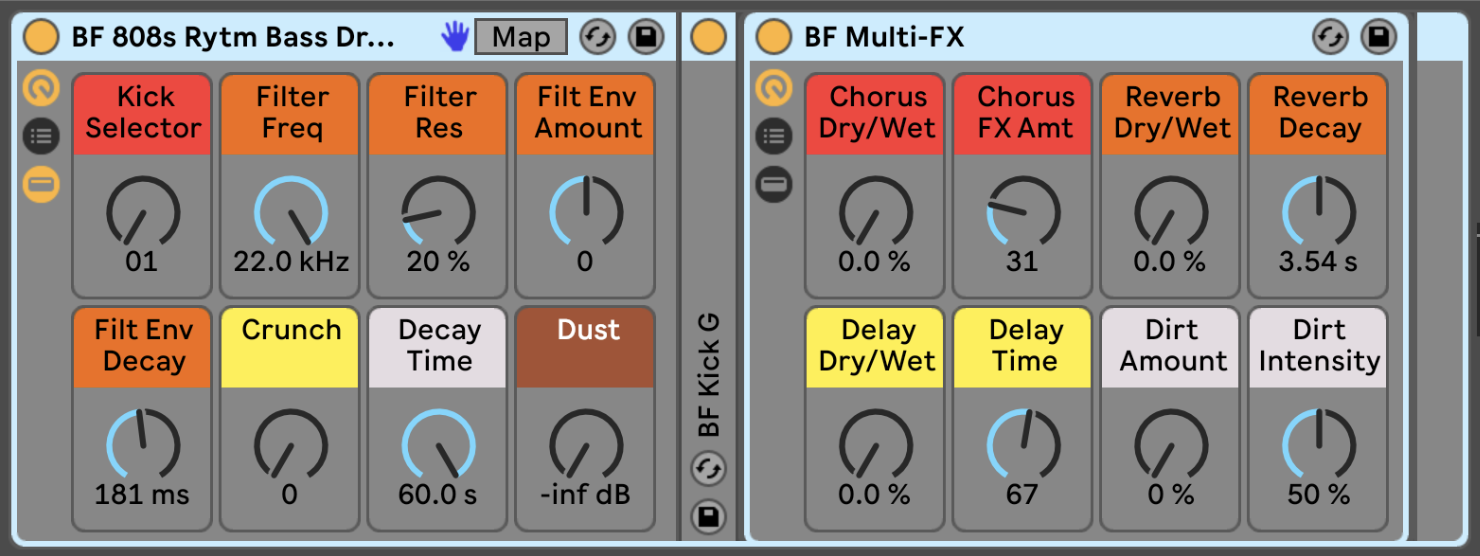Toggle BF 808s Rytm Bass Drum rack activator
This screenshot has height=556, width=1480.
[41, 37]
